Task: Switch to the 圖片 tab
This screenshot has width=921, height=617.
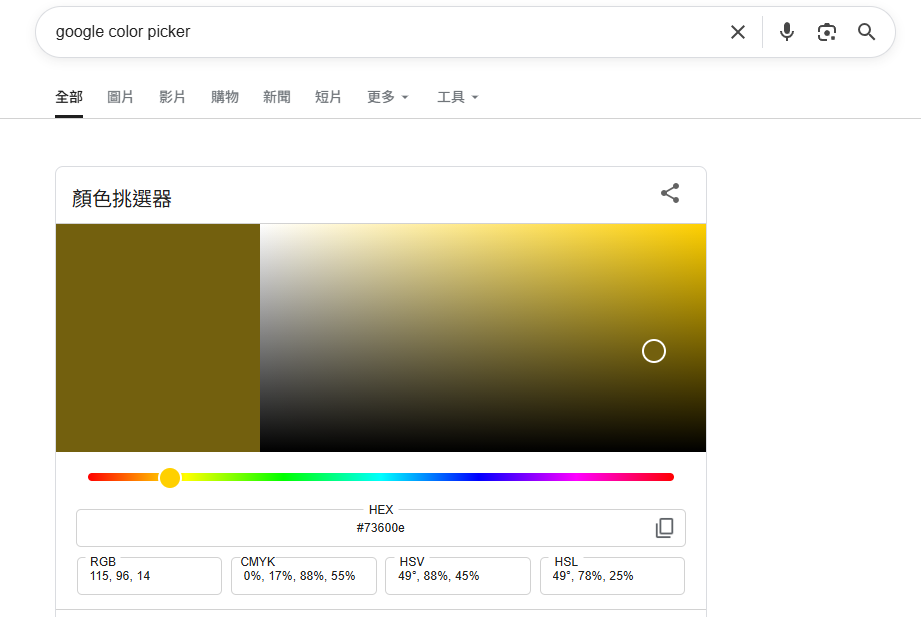Action: pyautogui.click(x=120, y=97)
